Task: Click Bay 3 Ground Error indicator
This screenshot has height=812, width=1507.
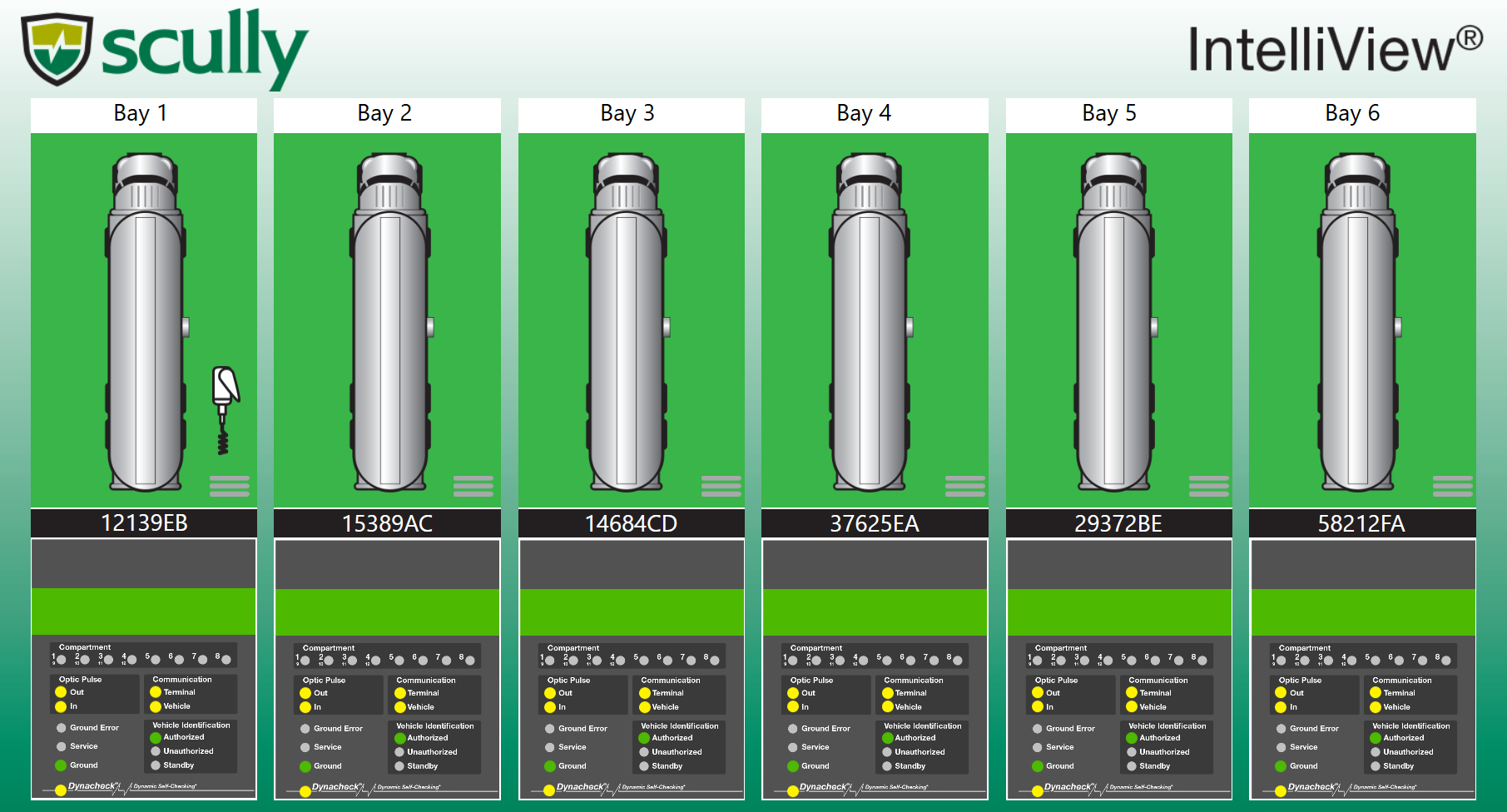Action: pyautogui.click(x=550, y=729)
